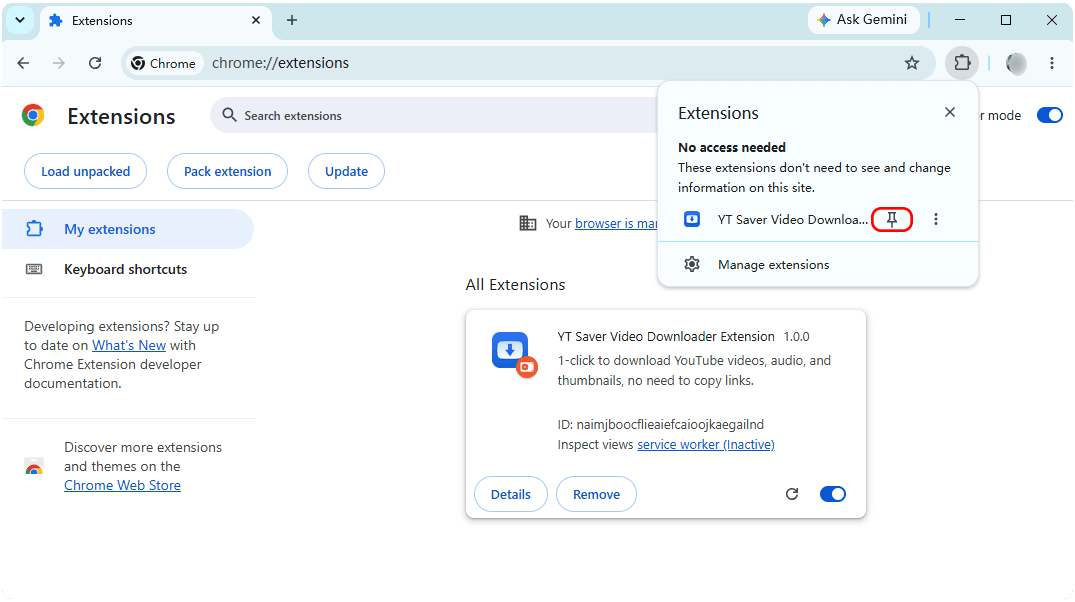This screenshot has height=602, width=1075.
Task: Remove the YT Saver extension
Action: tap(596, 494)
